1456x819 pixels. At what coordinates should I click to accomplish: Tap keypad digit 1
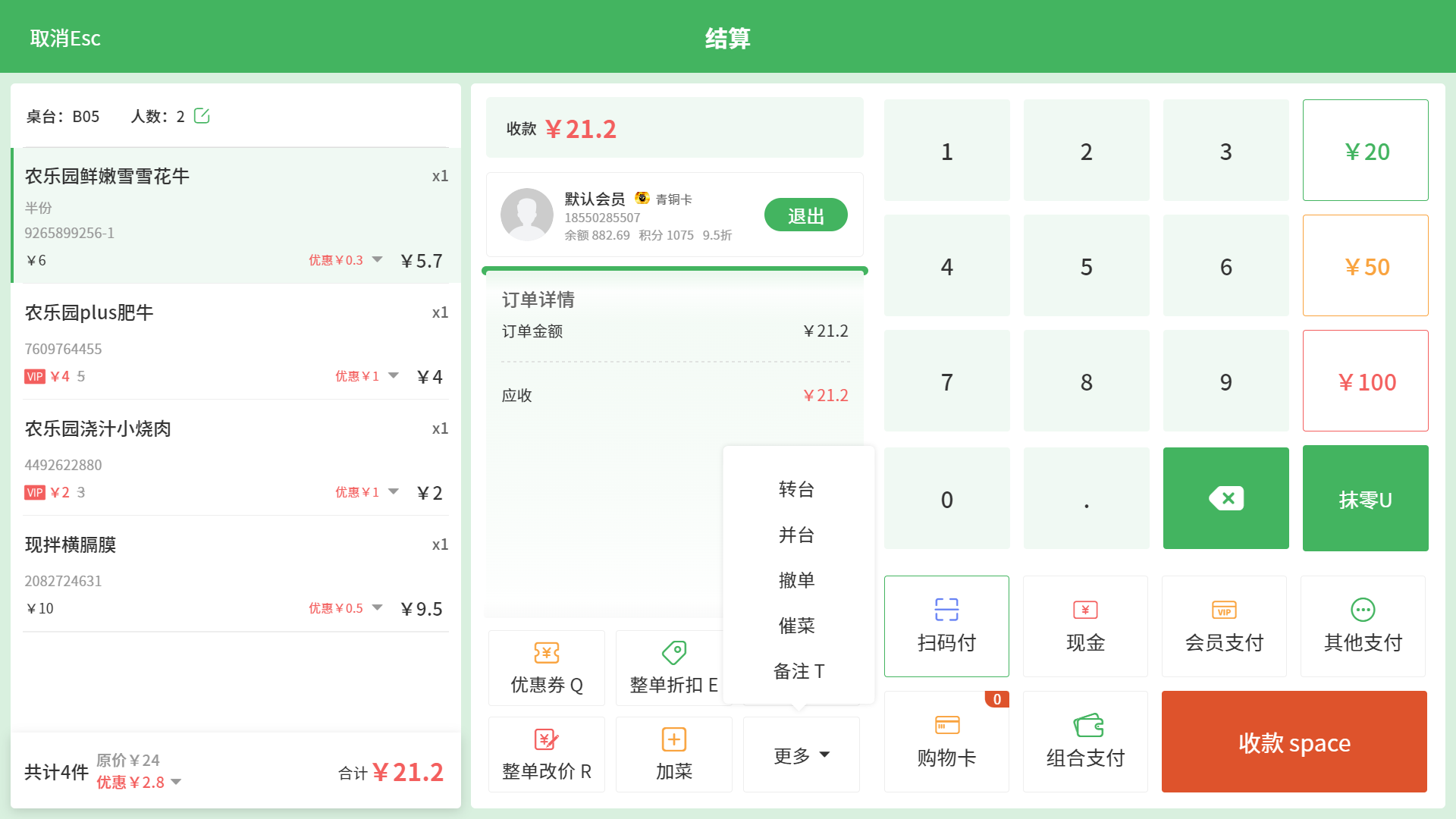coord(946,150)
